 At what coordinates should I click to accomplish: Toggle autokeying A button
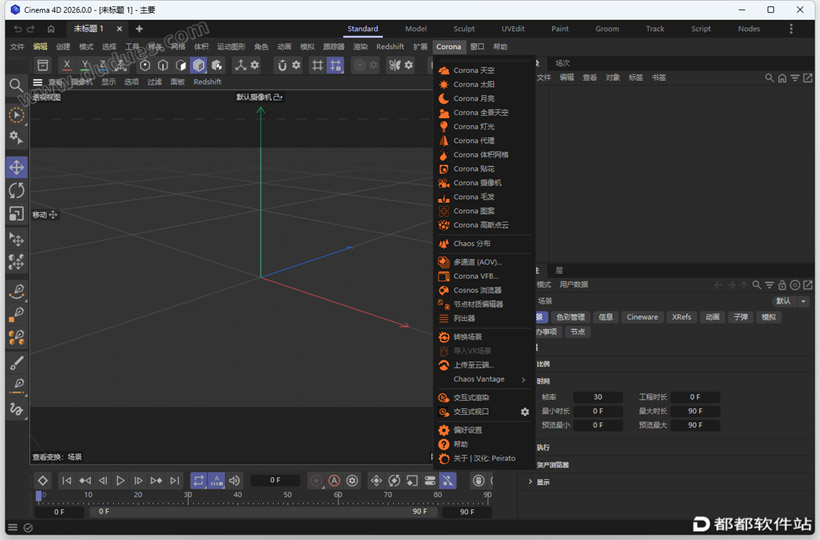tap(334, 480)
